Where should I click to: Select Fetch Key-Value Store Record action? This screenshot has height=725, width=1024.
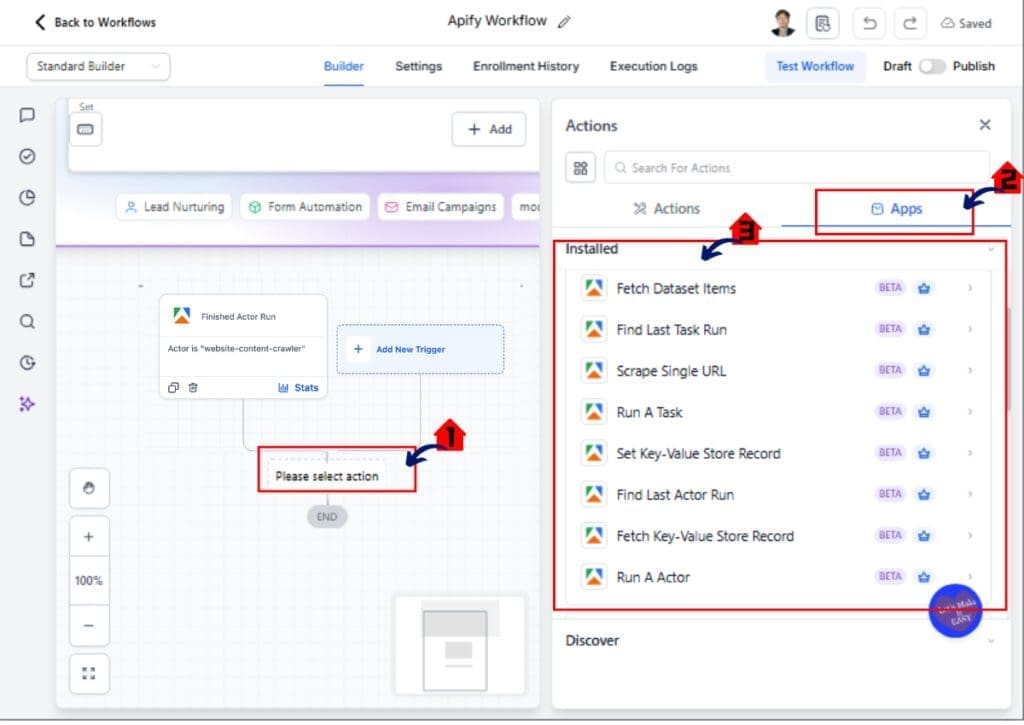[x=778, y=536]
